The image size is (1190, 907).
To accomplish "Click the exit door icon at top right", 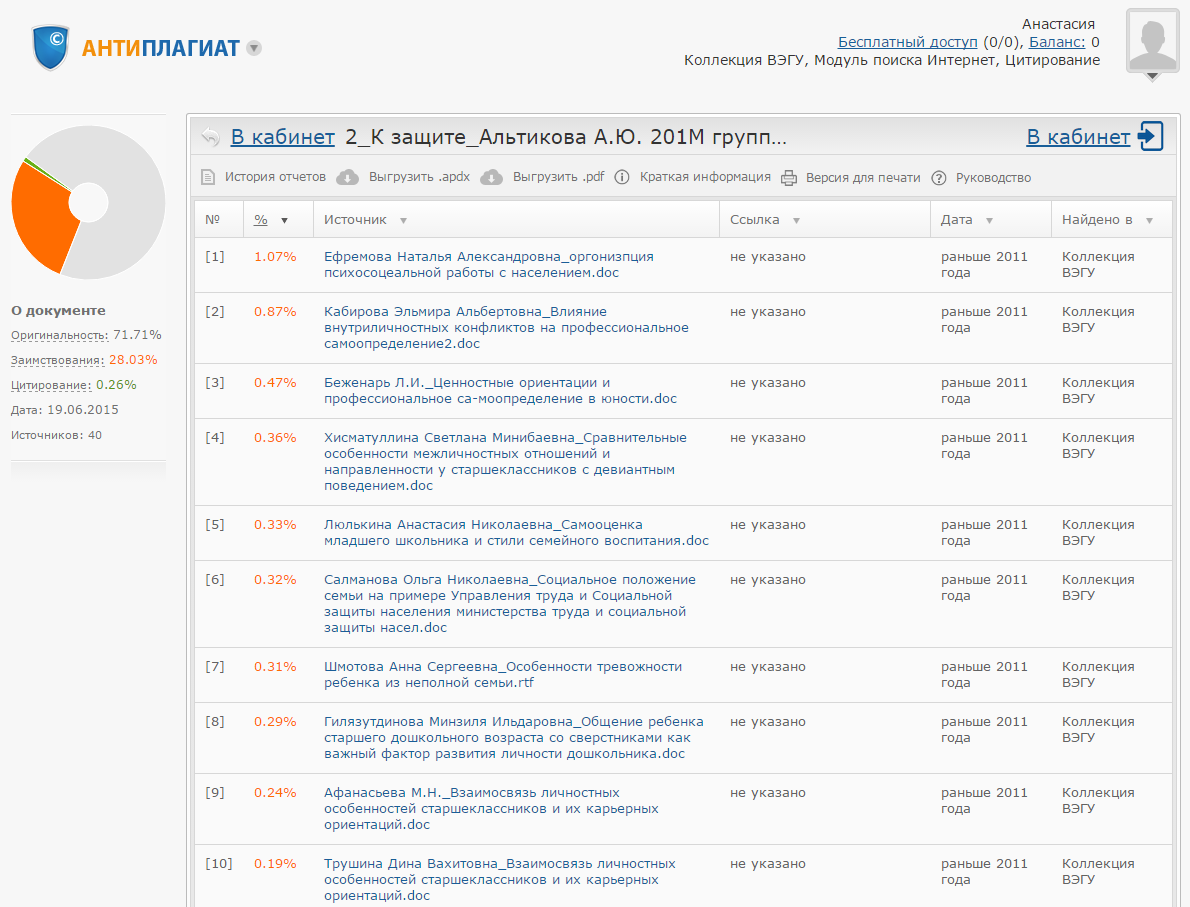I will (x=1151, y=137).
